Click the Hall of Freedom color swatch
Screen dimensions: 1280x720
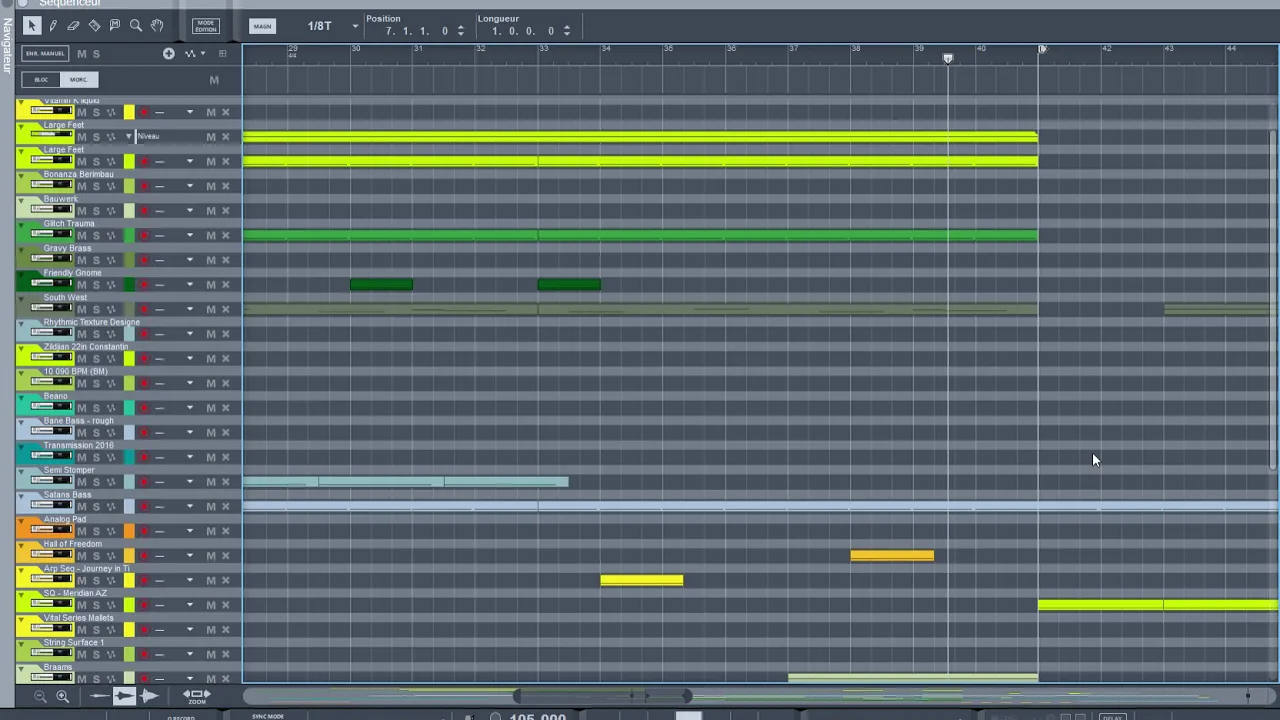pyautogui.click(x=129, y=556)
